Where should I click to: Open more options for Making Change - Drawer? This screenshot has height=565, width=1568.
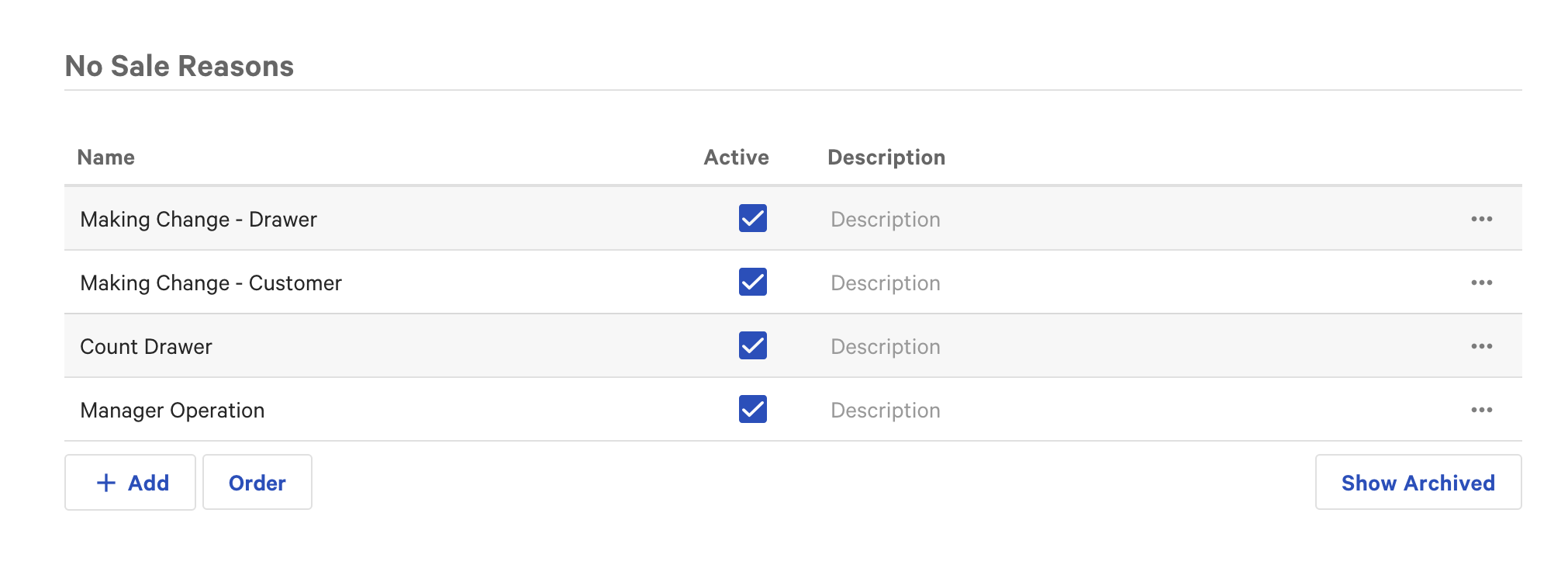(1481, 219)
